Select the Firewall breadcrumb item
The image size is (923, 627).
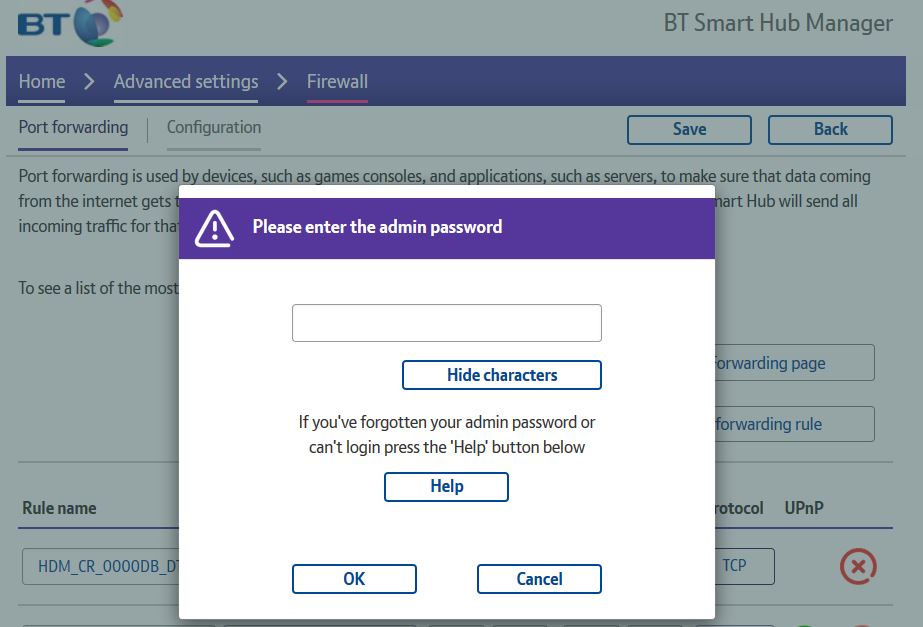tap(337, 82)
